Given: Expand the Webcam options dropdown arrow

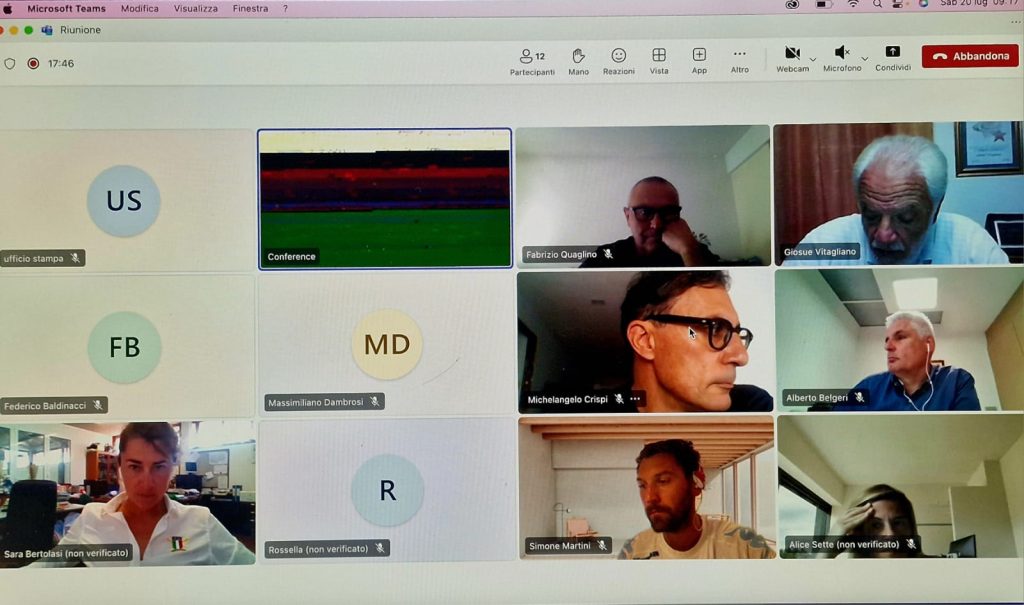Looking at the screenshot, I should (x=813, y=59).
